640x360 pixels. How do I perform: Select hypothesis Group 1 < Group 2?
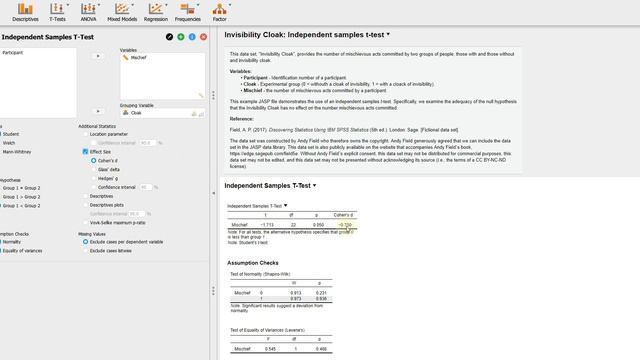coord(21,206)
